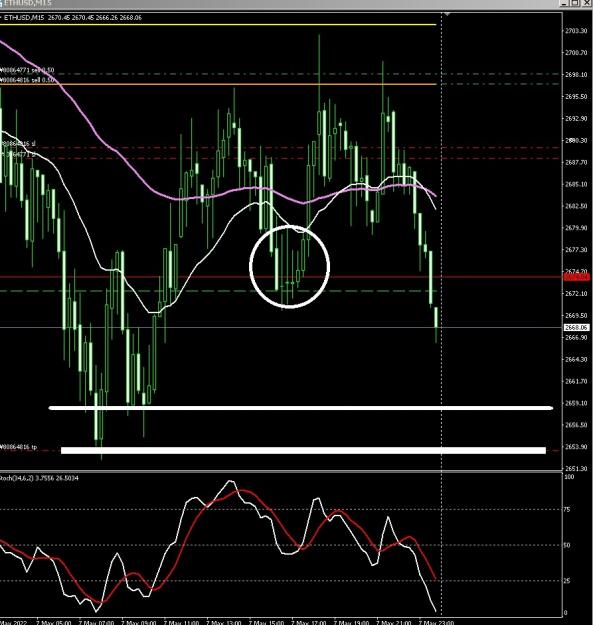Viewport: 593px width, 625px height.
Task: Click price scale value 2703.30
Action: click(576, 31)
